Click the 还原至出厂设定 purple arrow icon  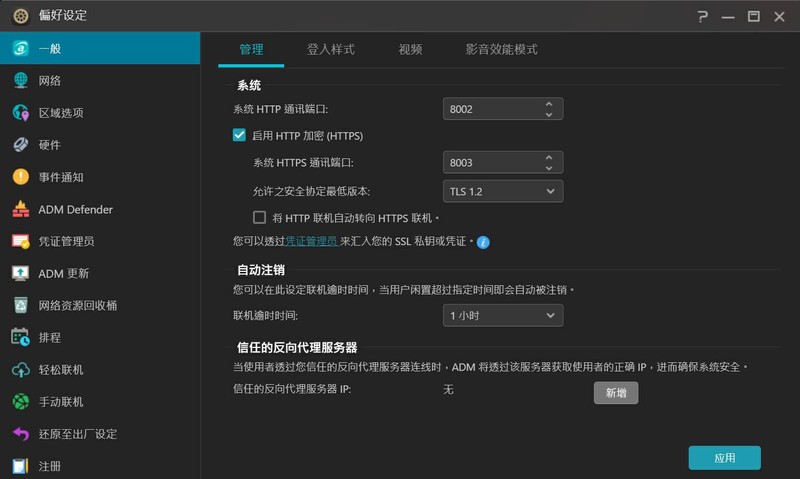(x=20, y=434)
